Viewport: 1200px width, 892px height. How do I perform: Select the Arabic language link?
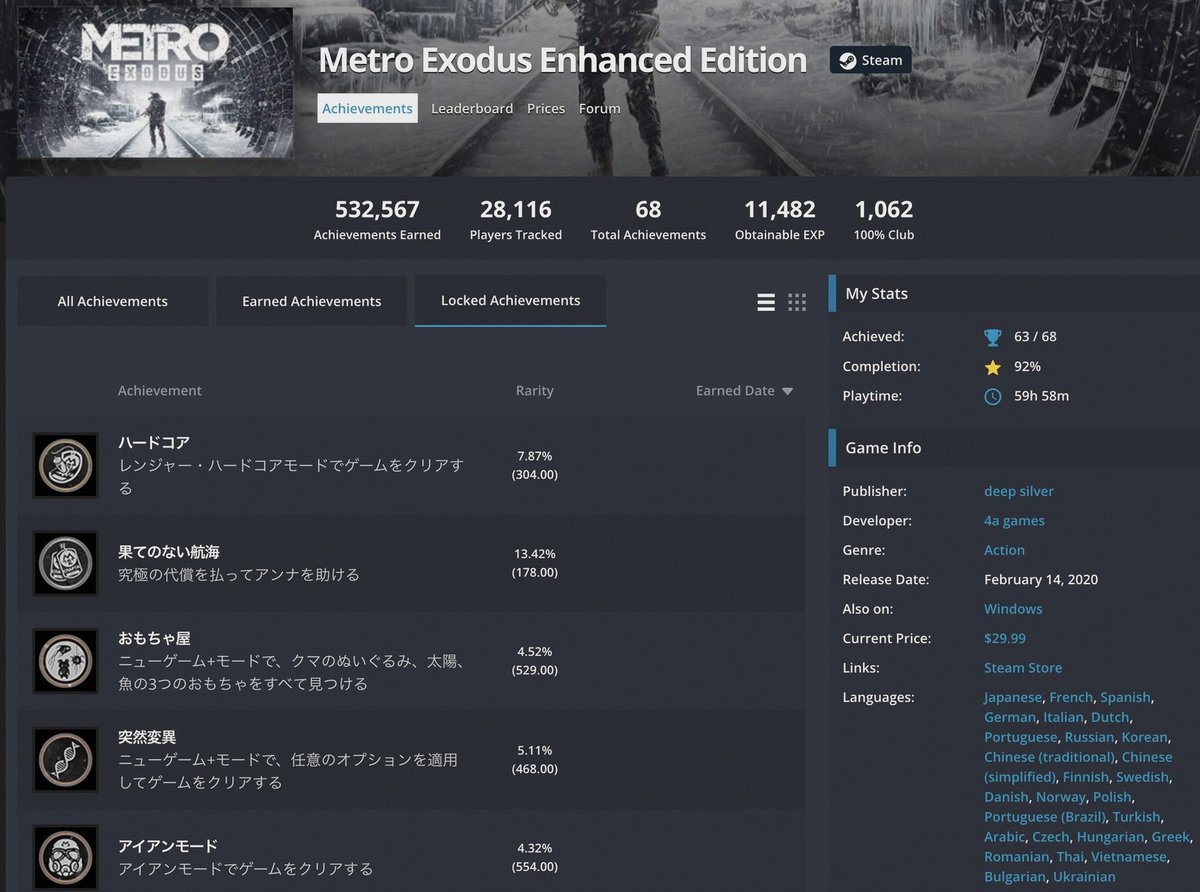[1004, 837]
